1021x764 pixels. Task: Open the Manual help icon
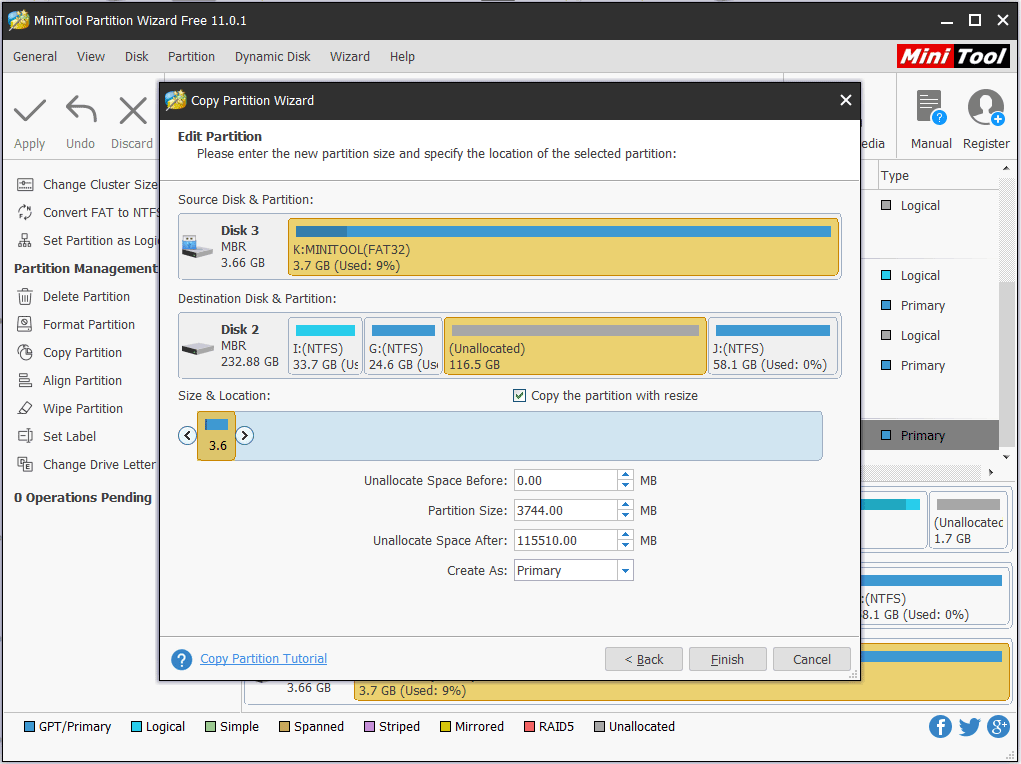(931, 107)
